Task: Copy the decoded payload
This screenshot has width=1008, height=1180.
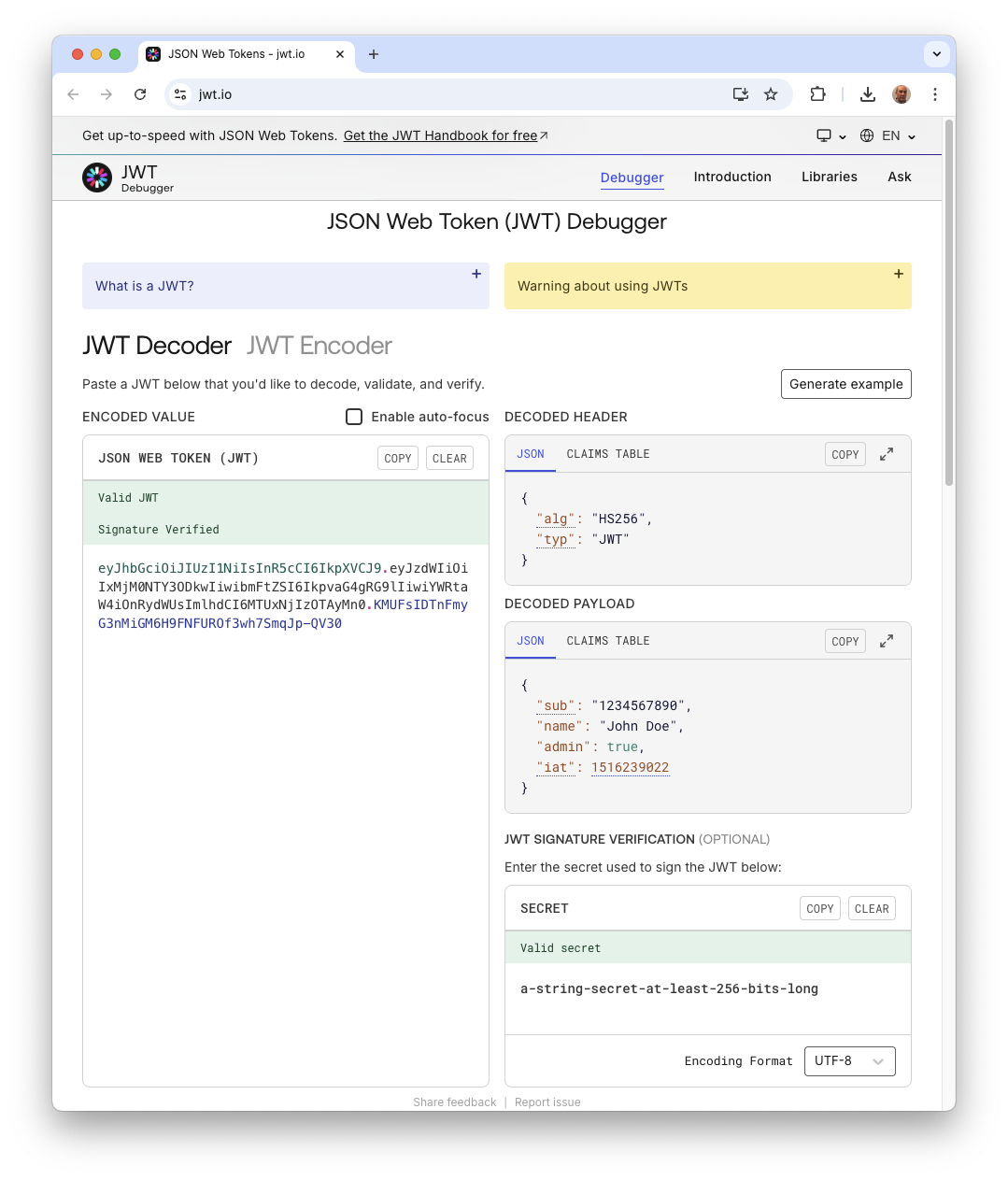Action: click(845, 641)
